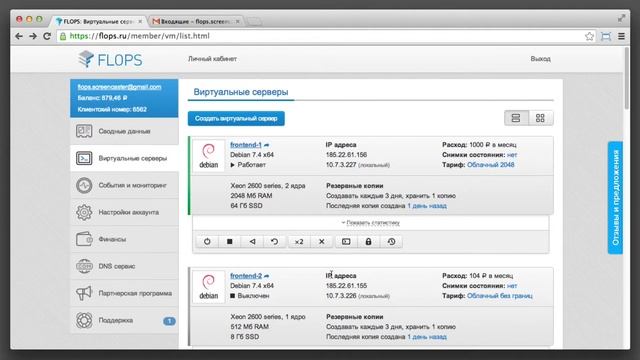Open a new browser tab

(255, 22)
